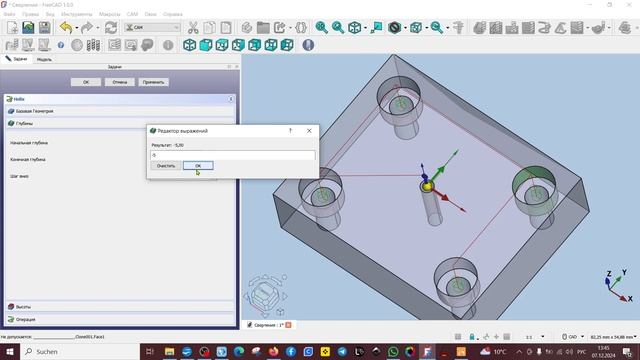The image size is (640, 360).
Task: Undo the last action
Action: [x=66, y=27]
